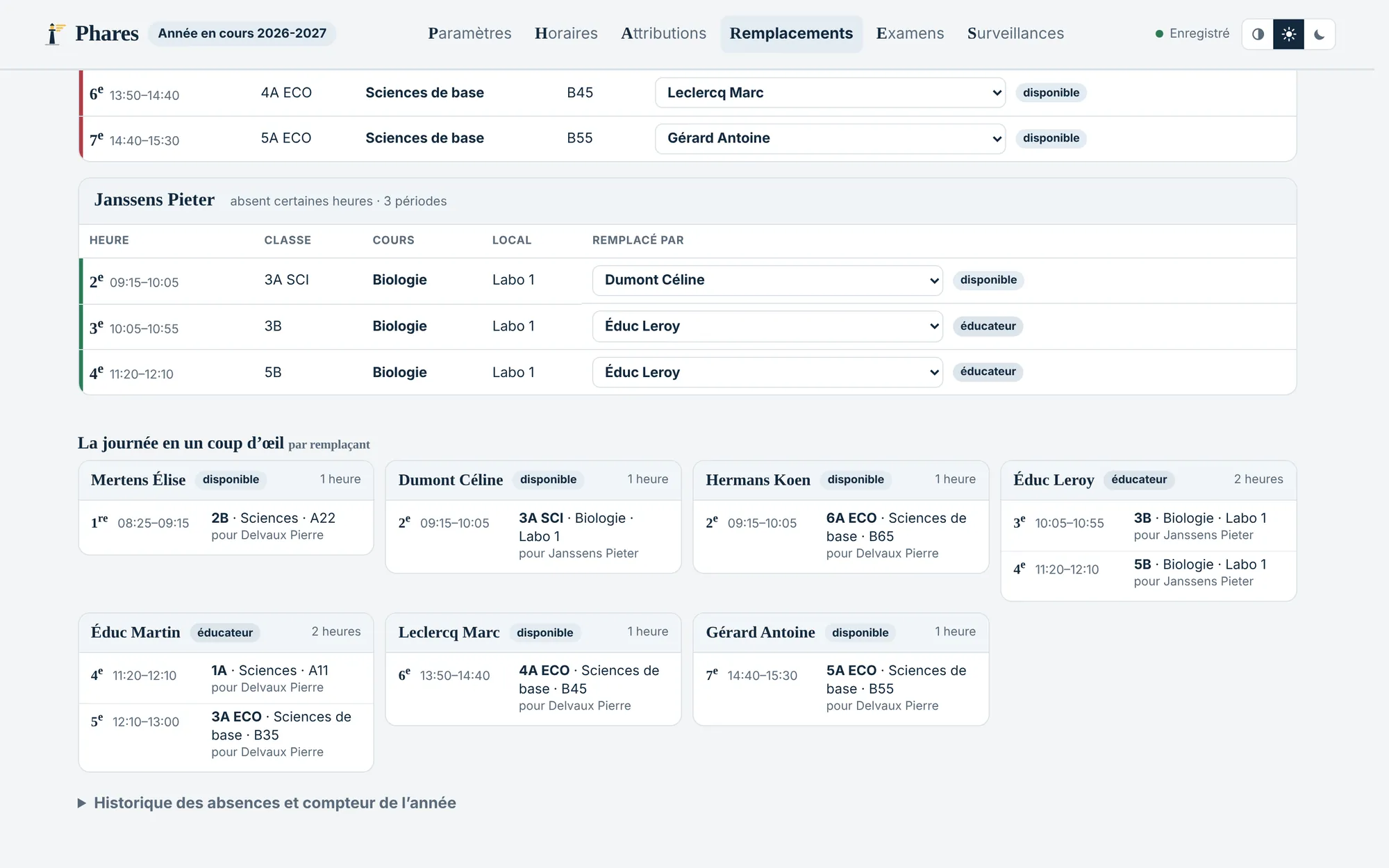
Task: Click the 4A ECO class cell
Action: 286,92
